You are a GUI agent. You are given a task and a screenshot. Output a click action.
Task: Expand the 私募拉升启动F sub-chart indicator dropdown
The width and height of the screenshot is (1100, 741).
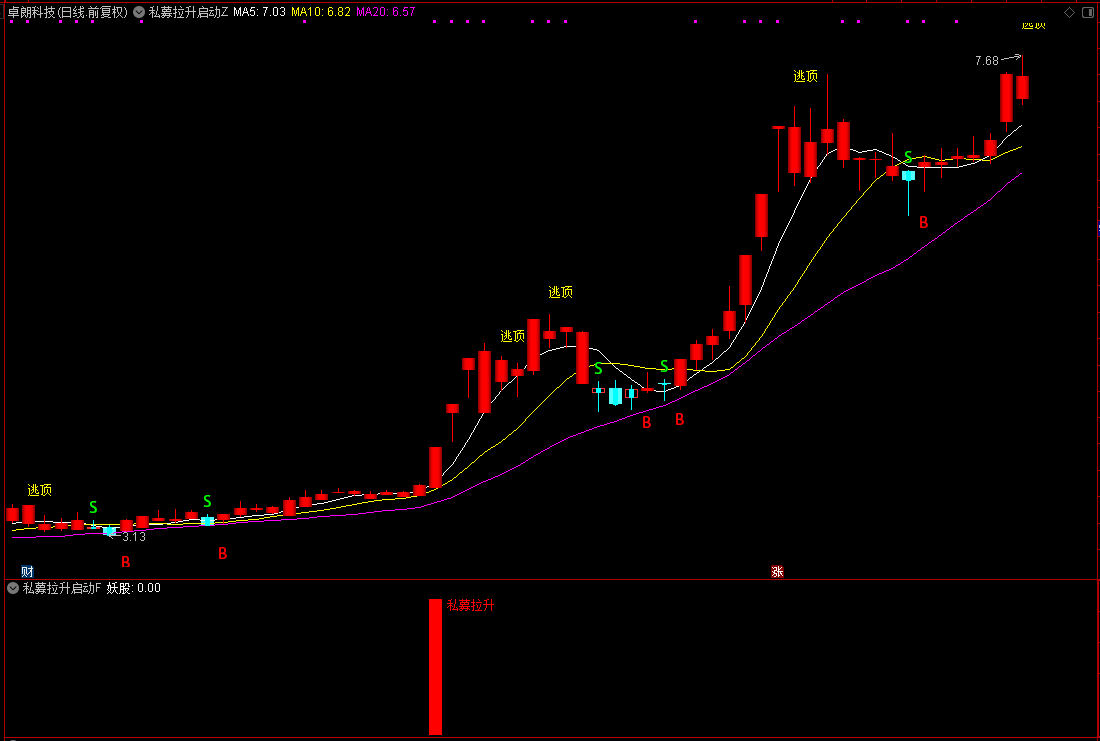pos(12,588)
